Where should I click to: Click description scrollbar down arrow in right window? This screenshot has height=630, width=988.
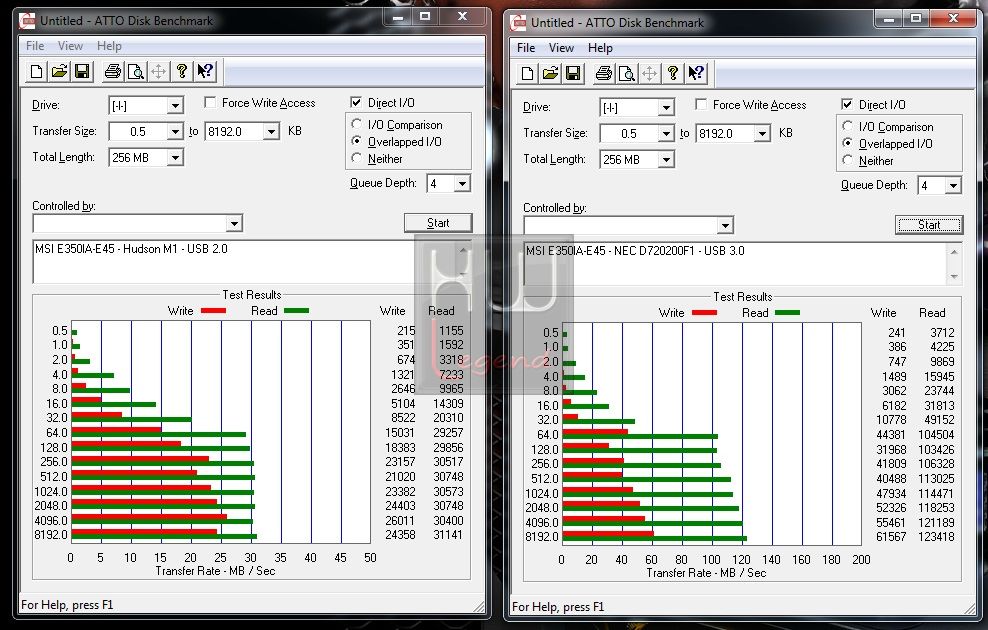pos(954,276)
